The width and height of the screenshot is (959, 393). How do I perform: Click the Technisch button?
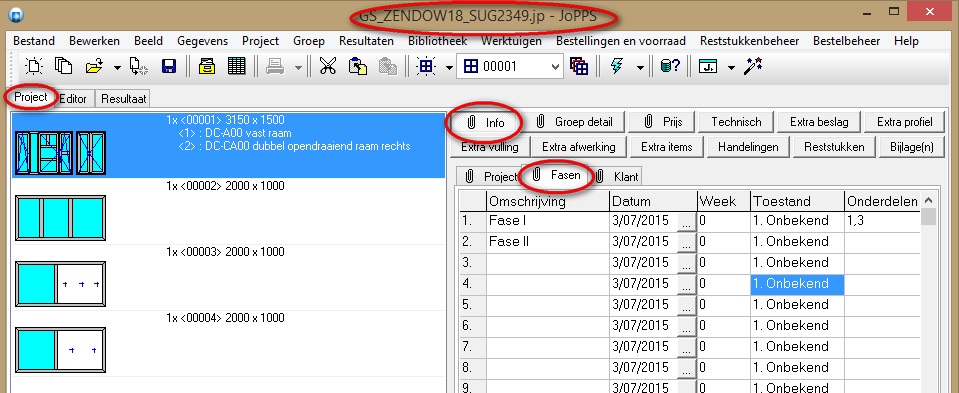pos(736,122)
